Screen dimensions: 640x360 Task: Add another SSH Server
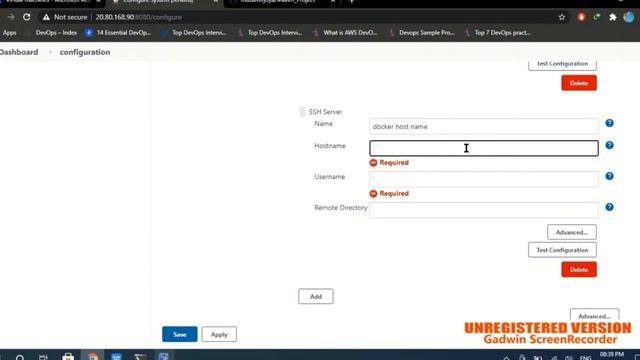pos(316,296)
